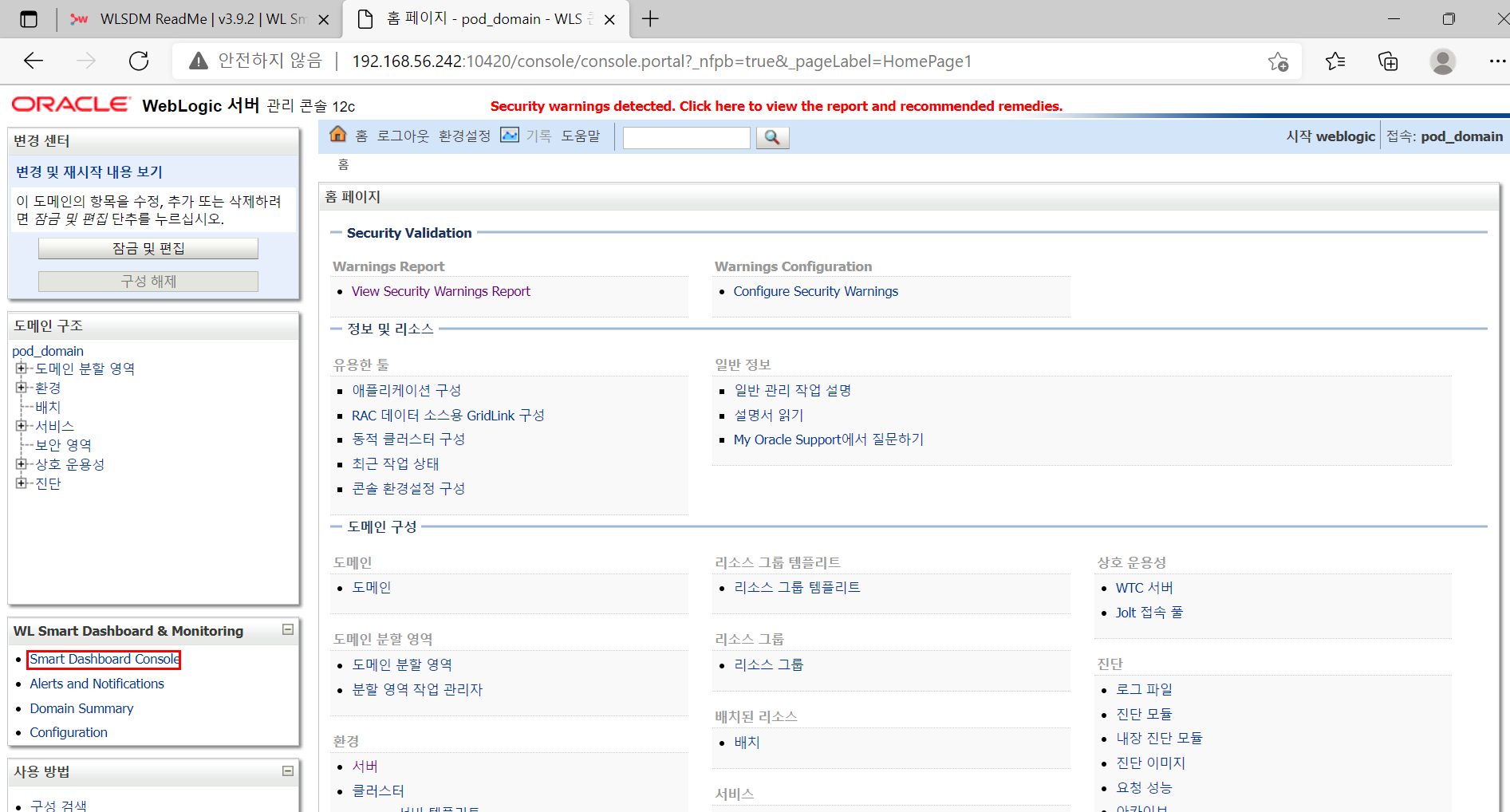Screen dimensions: 1510x812
Task: Click 로그아웃 in the console toolbar
Action: click(403, 136)
